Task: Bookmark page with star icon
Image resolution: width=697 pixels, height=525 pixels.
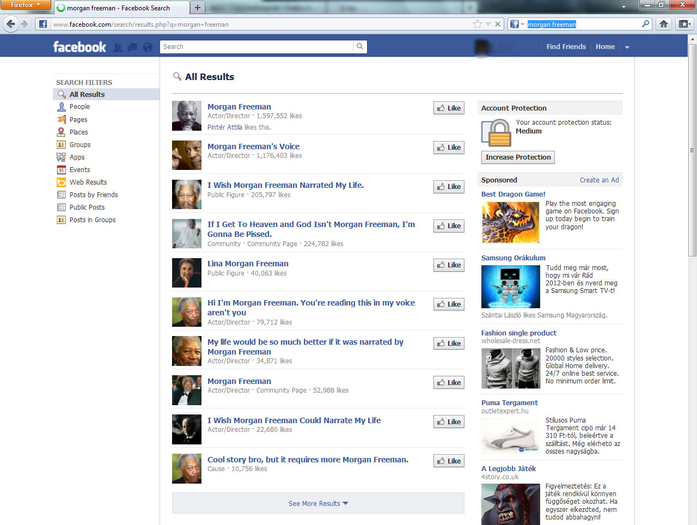Action: coord(477,24)
